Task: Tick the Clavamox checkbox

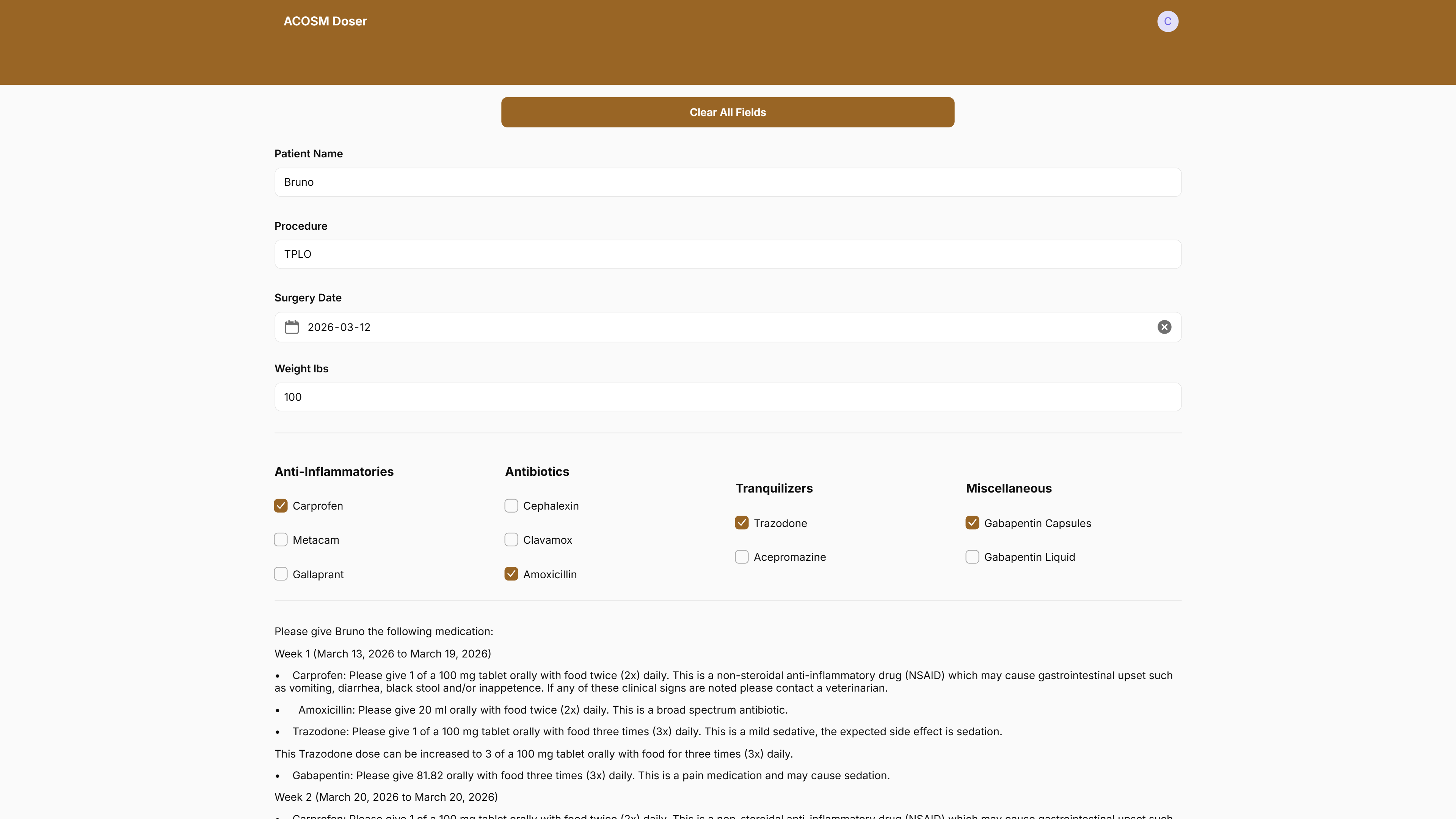Action: (x=511, y=540)
